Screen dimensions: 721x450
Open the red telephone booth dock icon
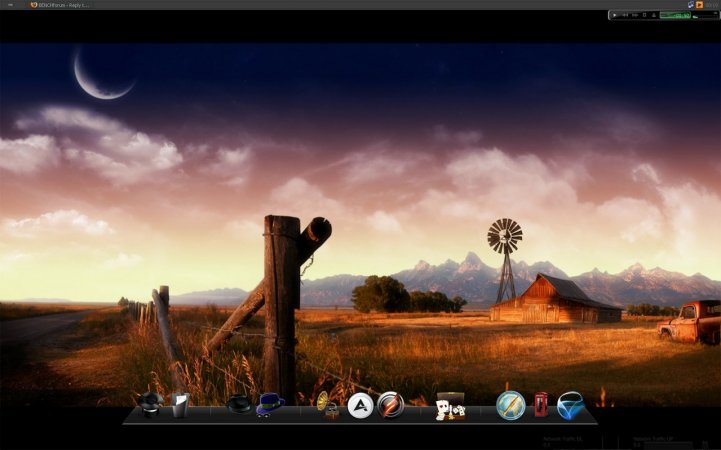(x=541, y=404)
